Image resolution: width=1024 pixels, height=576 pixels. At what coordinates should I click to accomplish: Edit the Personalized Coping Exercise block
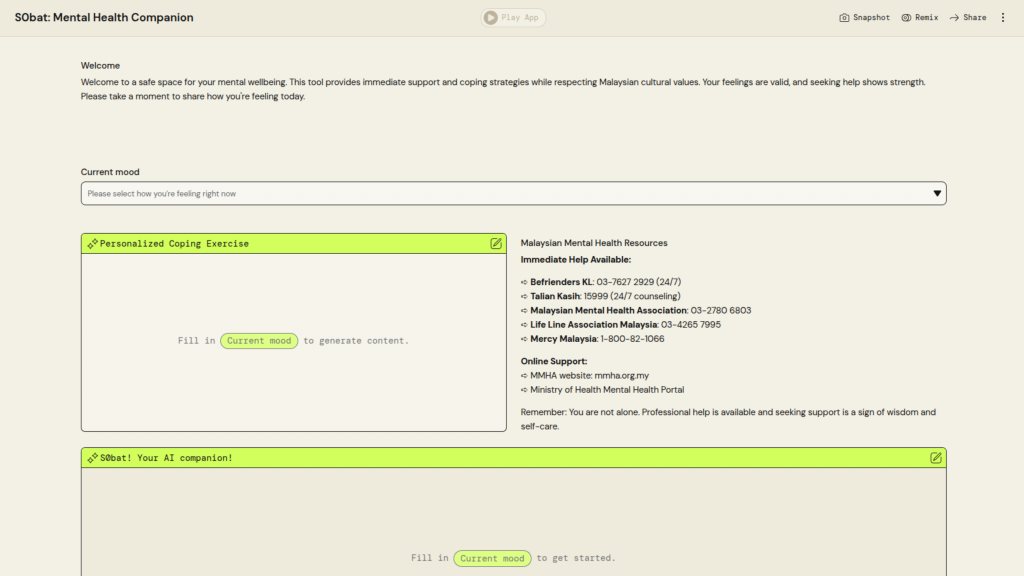496,243
